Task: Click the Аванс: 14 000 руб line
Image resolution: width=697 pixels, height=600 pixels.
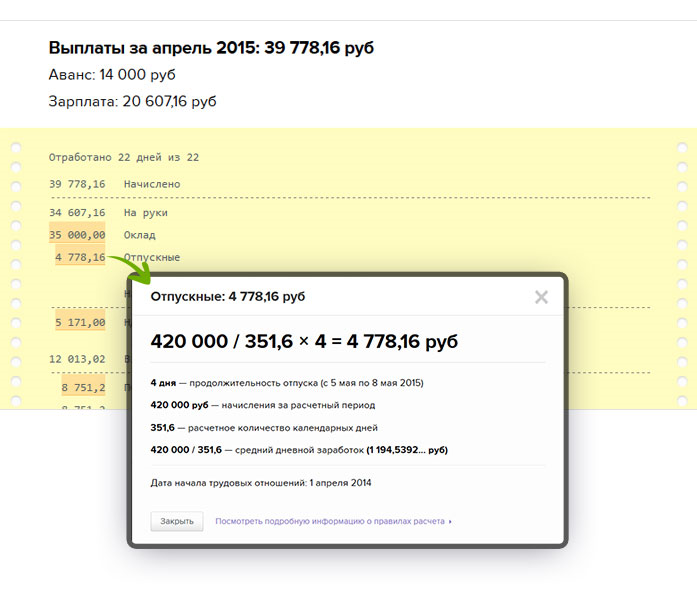Action: click(x=112, y=75)
